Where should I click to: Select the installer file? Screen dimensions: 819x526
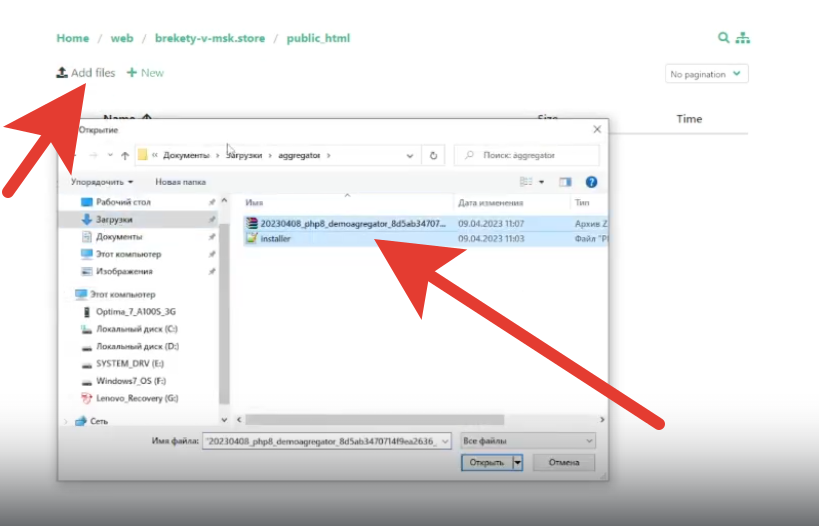(275, 239)
